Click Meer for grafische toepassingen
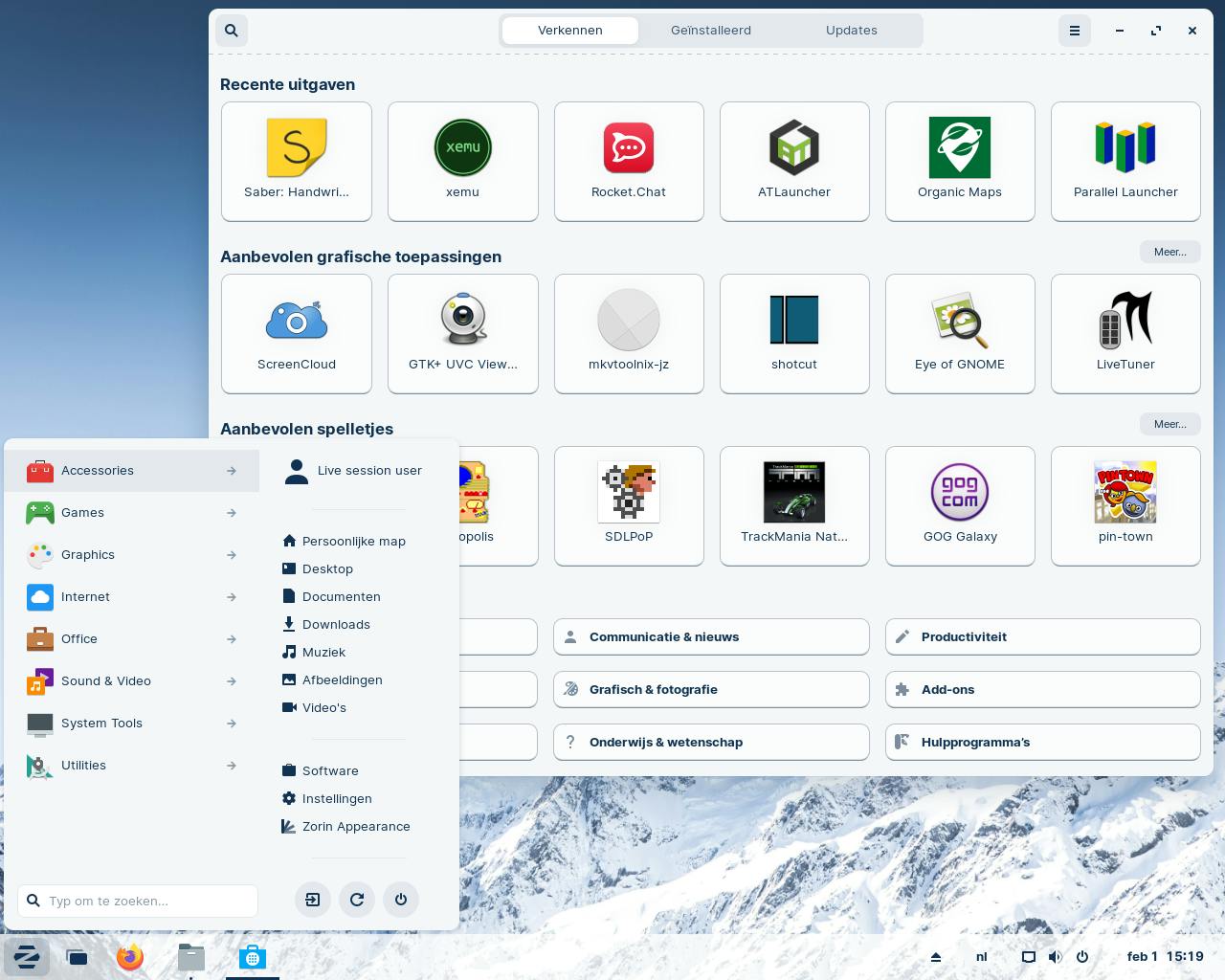This screenshot has height=980, width=1225. pyautogui.click(x=1169, y=252)
